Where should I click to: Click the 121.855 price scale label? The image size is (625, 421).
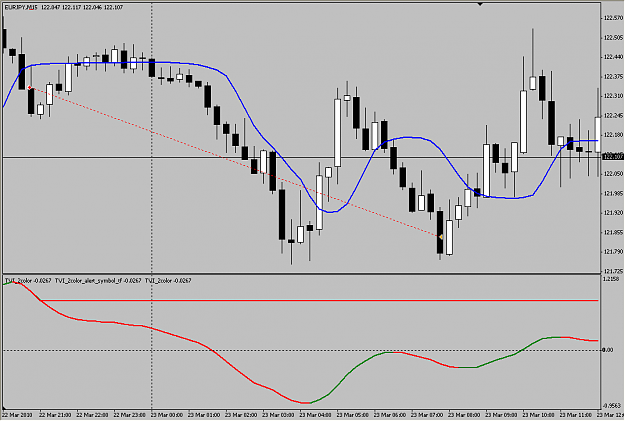(613, 232)
